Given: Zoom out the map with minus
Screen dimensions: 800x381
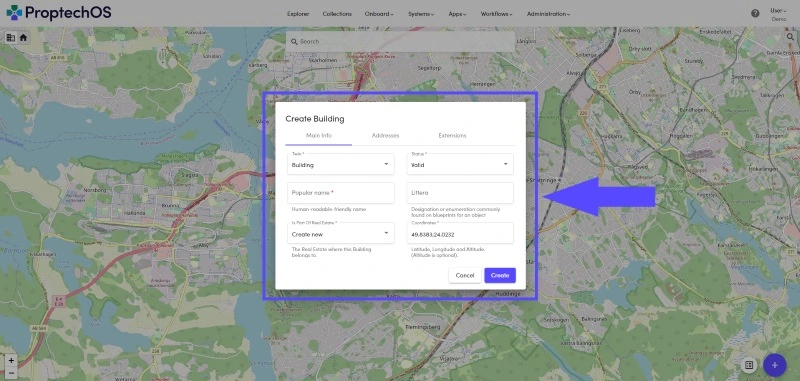Looking at the screenshot, I should click(11, 372).
